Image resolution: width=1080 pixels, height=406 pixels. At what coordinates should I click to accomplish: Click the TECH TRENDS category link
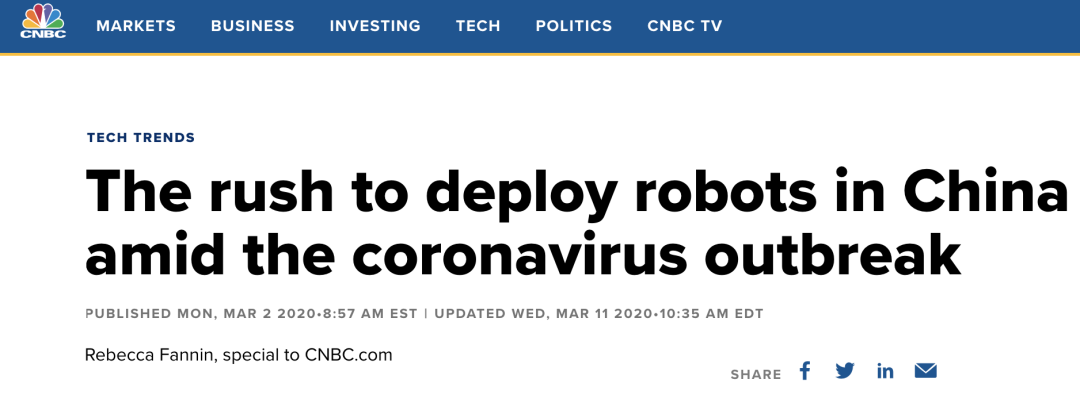click(x=141, y=138)
